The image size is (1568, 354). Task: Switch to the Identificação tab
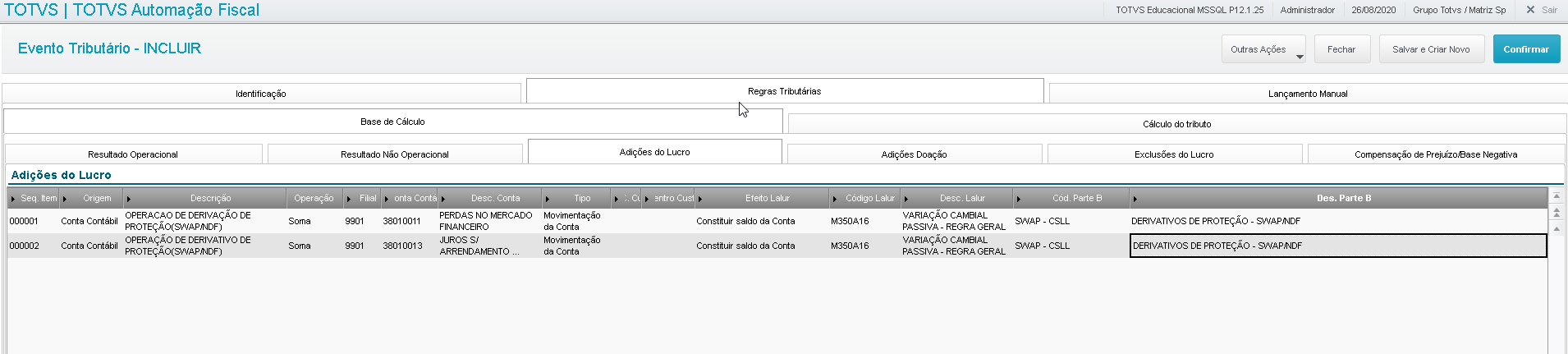[x=261, y=94]
